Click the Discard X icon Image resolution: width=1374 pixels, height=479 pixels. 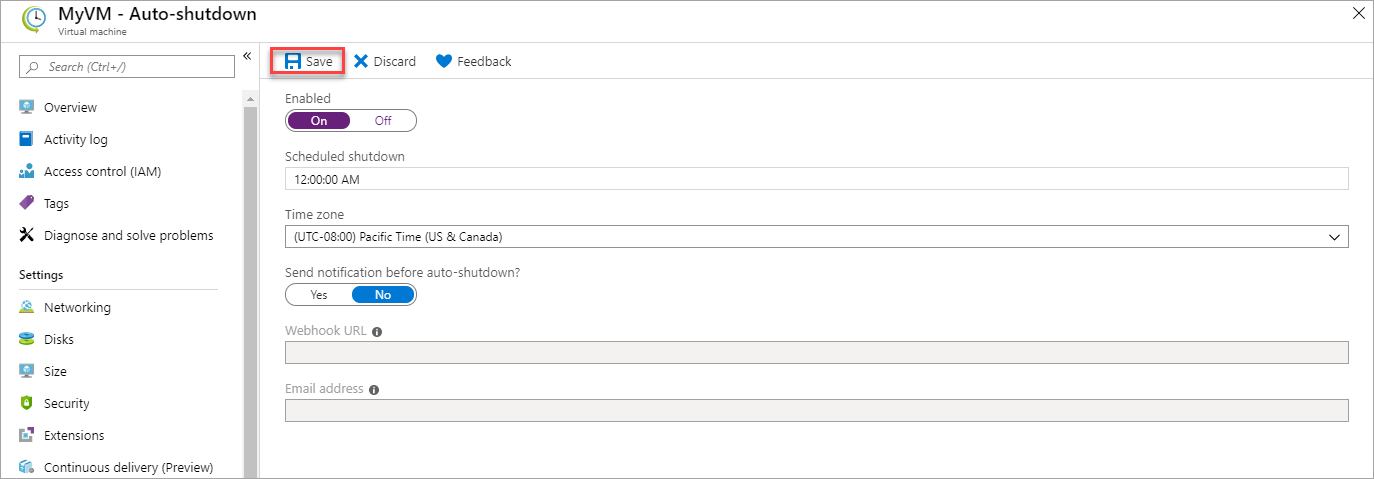[x=361, y=61]
